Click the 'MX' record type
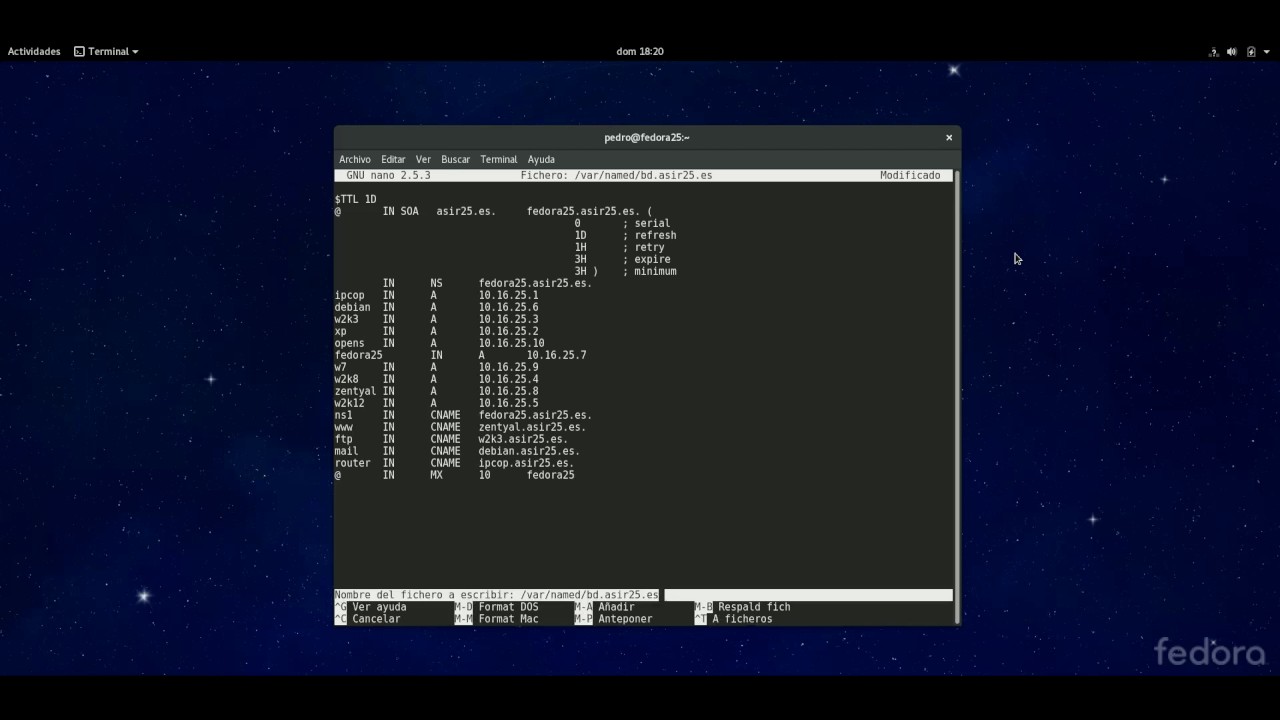Screen dimensions: 1280x720 [x=436, y=475]
